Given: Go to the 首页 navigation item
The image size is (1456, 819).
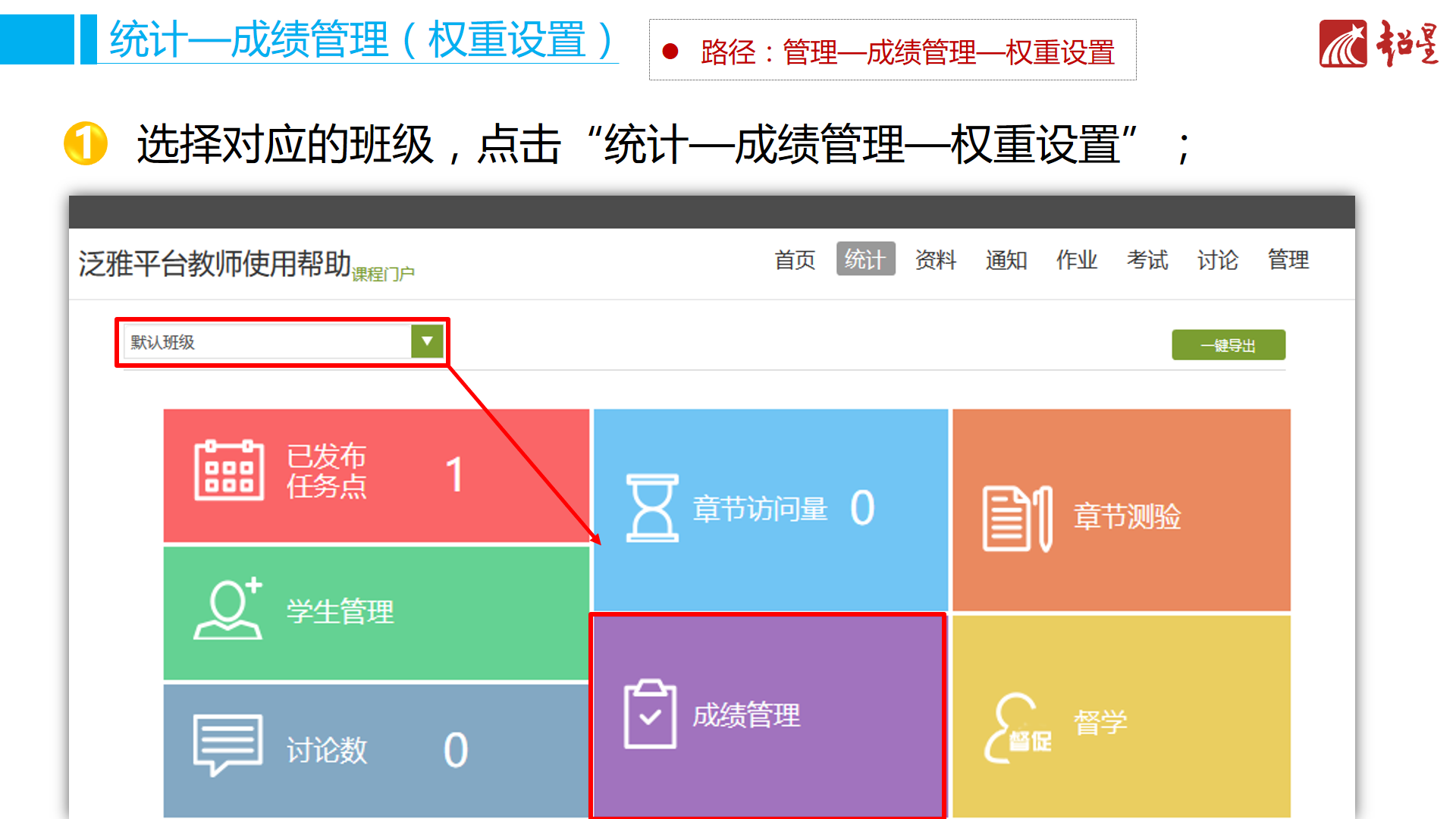Looking at the screenshot, I should 795,260.
